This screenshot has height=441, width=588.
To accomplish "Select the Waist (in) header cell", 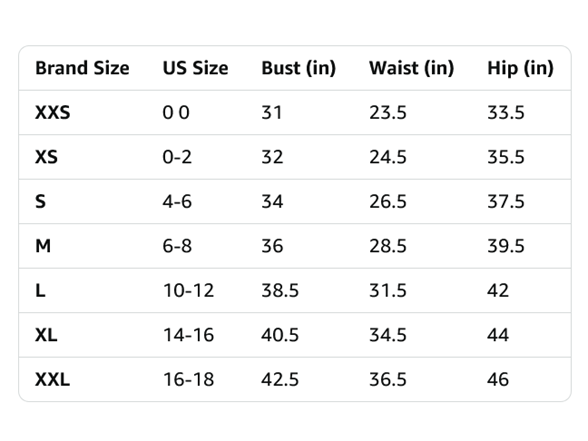I will click(x=411, y=68).
